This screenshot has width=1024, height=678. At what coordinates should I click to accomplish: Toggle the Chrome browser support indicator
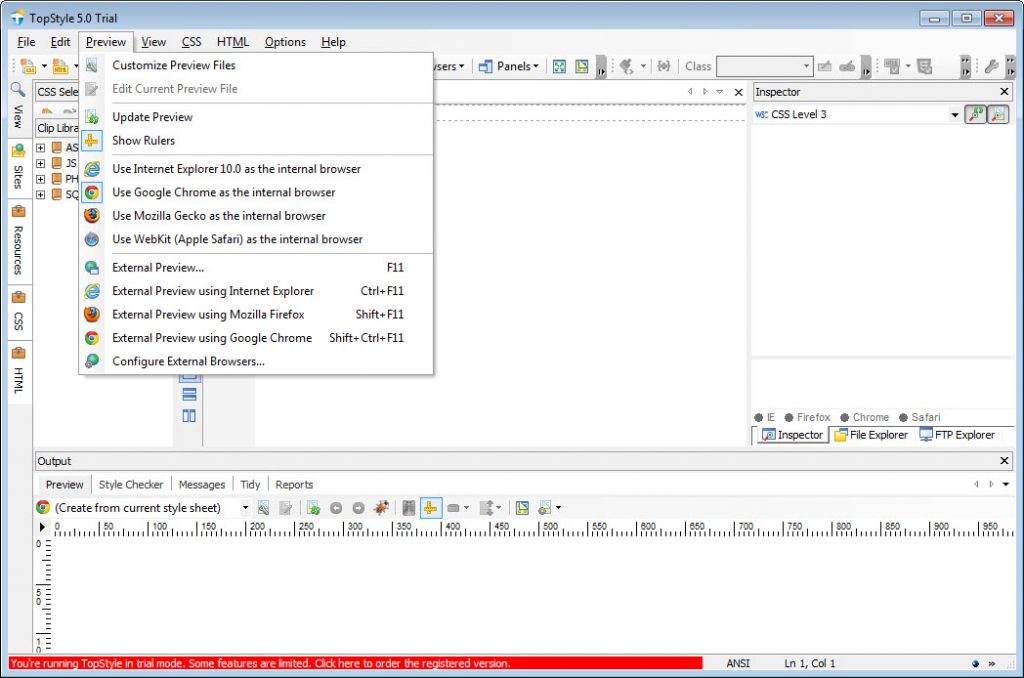click(865, 417)
